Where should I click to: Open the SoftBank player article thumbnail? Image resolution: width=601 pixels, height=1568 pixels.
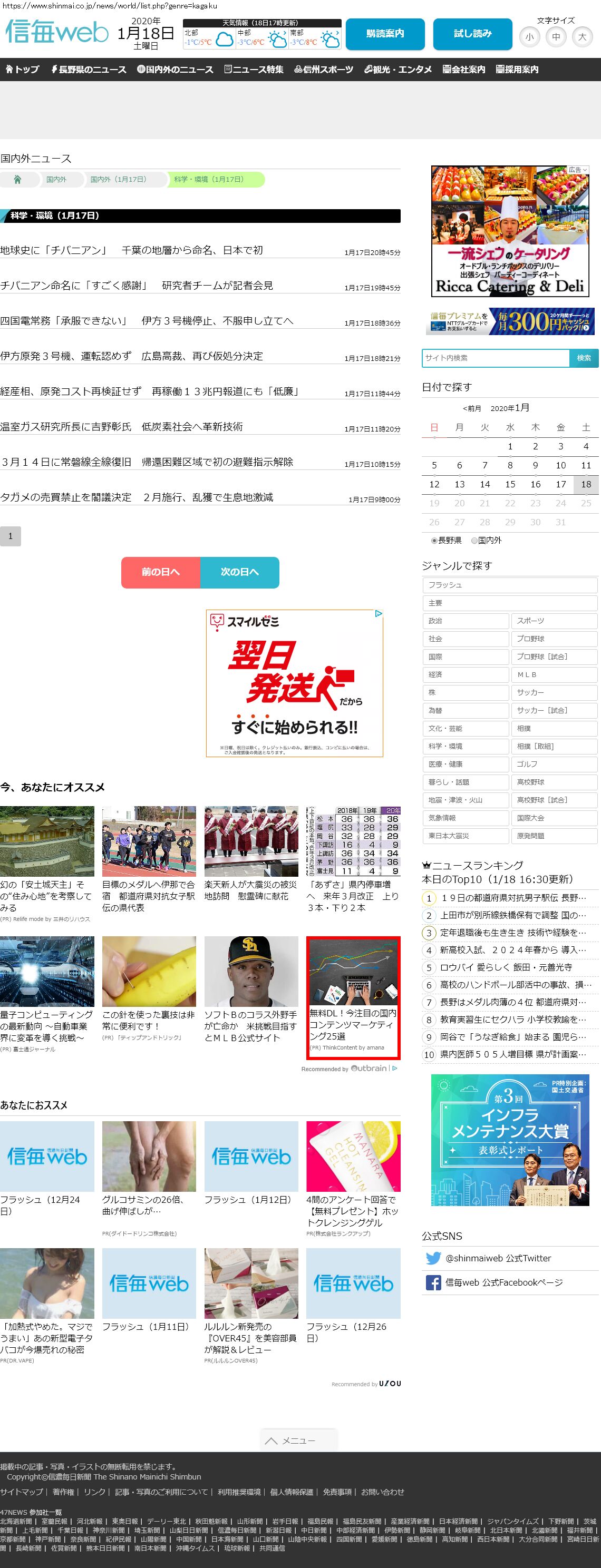pos(251,971)
